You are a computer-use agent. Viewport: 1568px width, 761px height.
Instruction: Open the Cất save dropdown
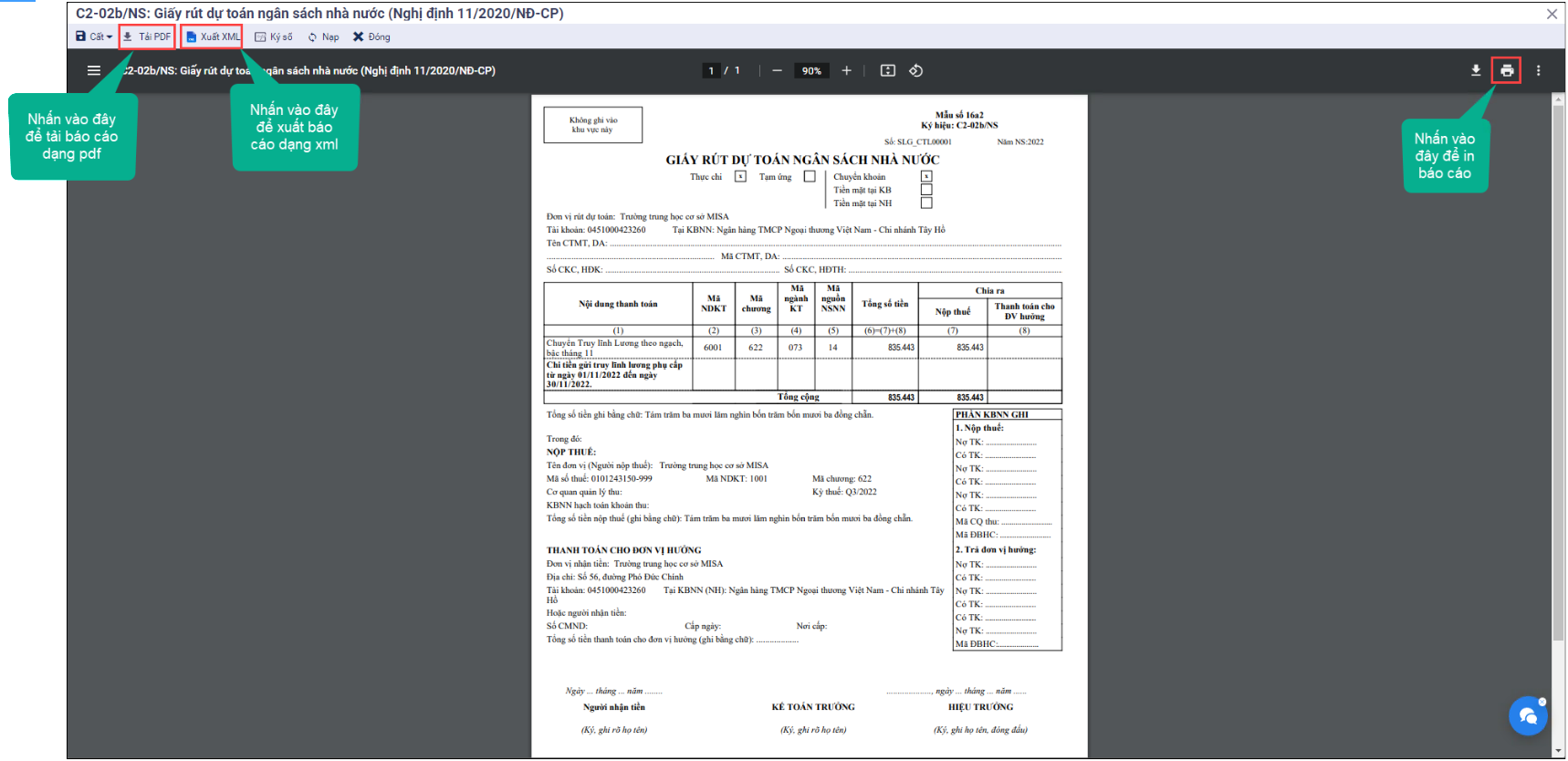pyautogui.click(x=94, y=36)
